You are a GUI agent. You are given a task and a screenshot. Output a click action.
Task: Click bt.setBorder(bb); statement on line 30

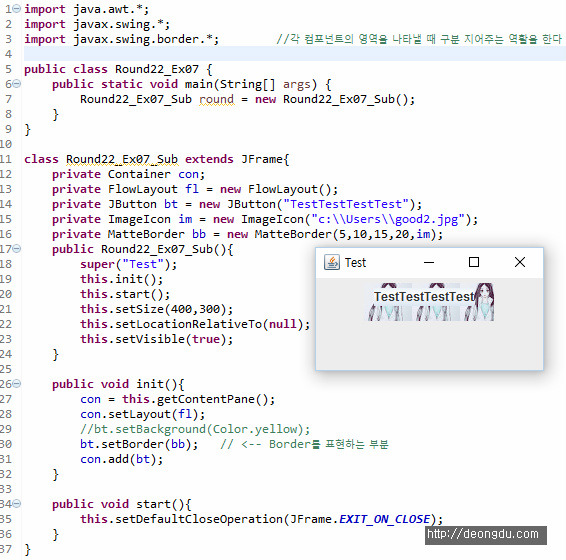coord(139,444)
